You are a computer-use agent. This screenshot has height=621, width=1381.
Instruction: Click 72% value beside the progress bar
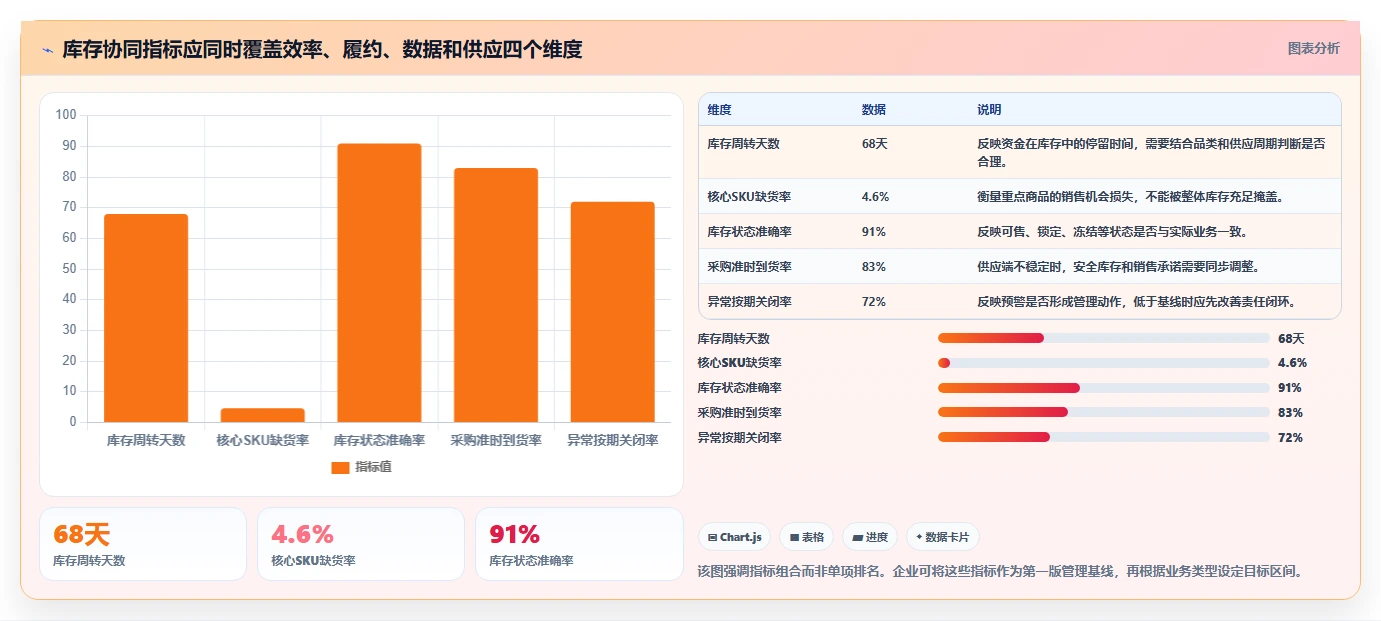1290,437
